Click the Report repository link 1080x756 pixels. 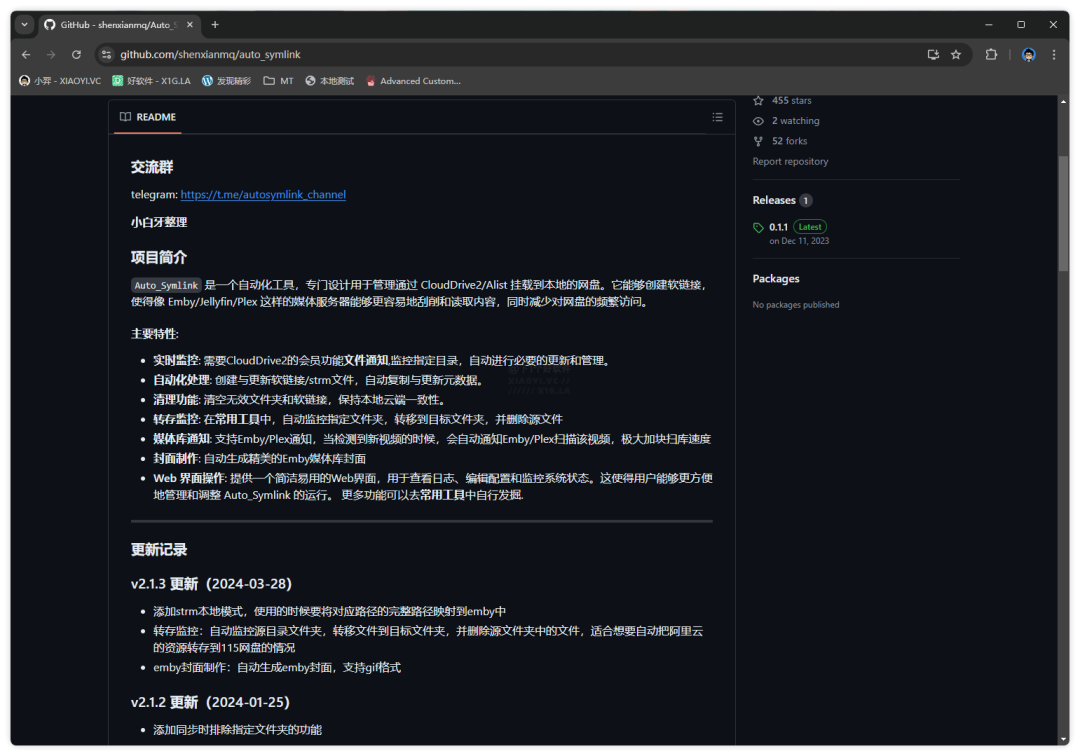coord(790,161)
